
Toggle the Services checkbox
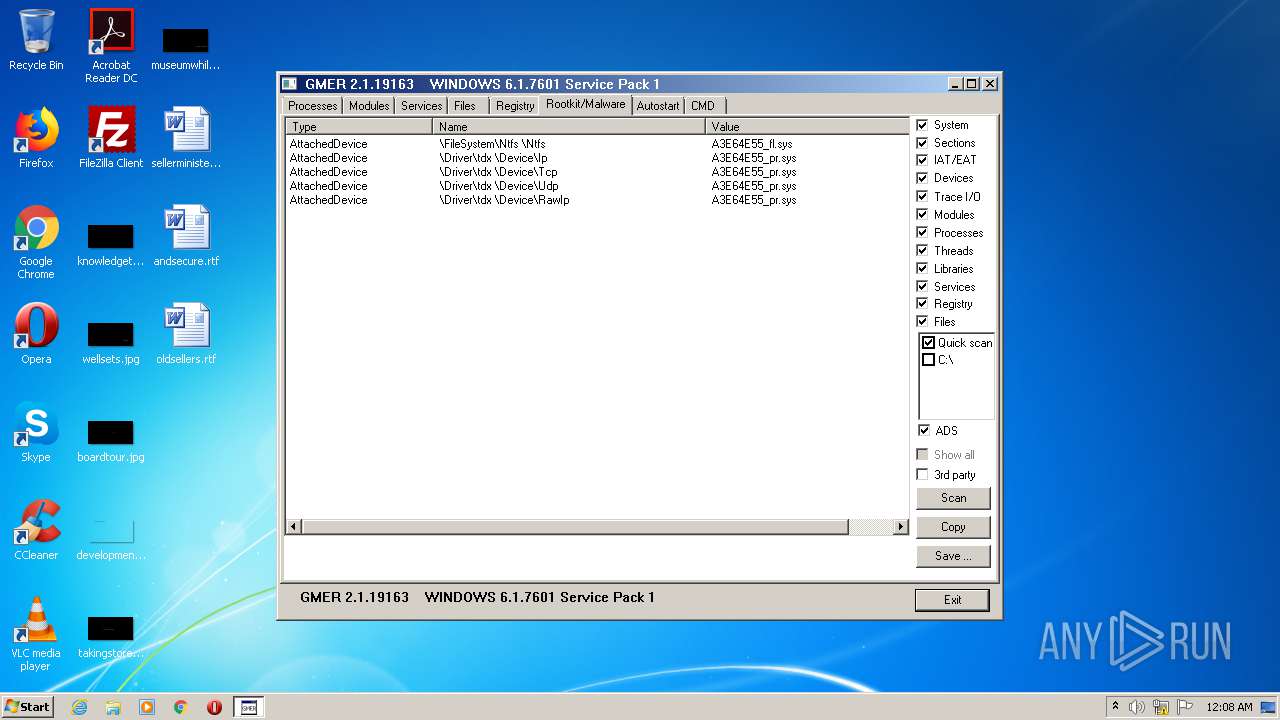(922, 286)
